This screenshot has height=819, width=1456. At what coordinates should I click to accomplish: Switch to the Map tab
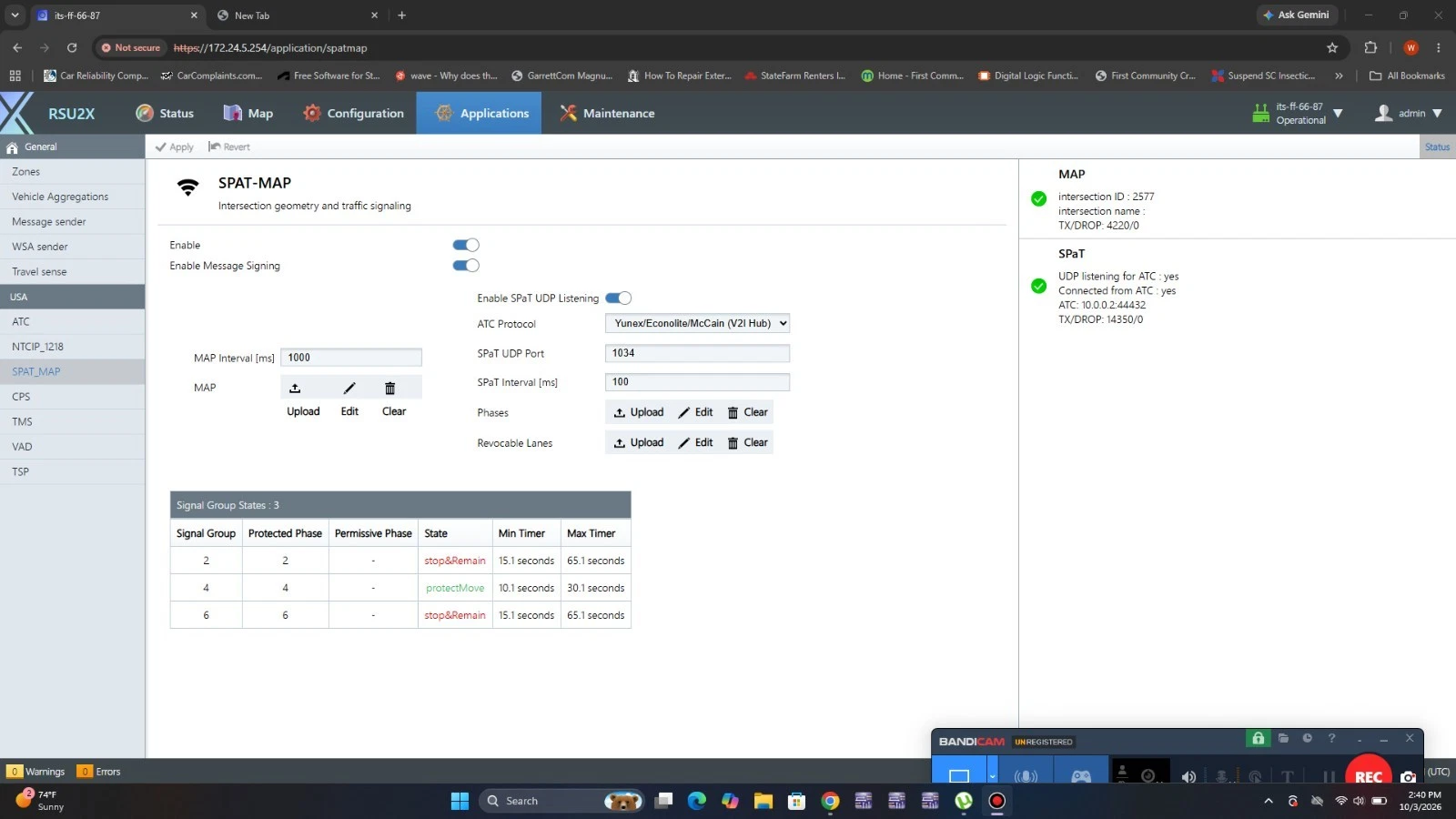(248, 113)
